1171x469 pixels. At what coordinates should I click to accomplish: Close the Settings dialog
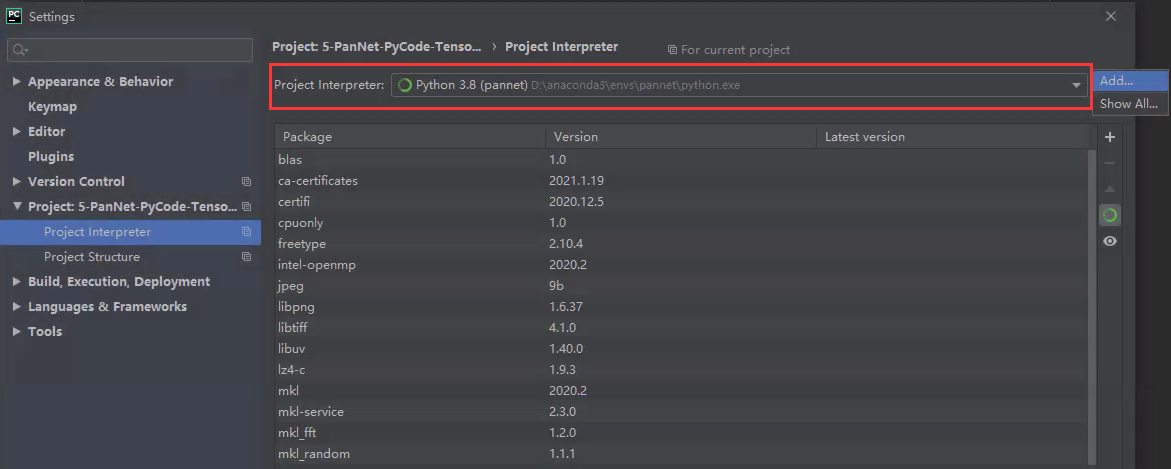click(x=1111, y=16)
